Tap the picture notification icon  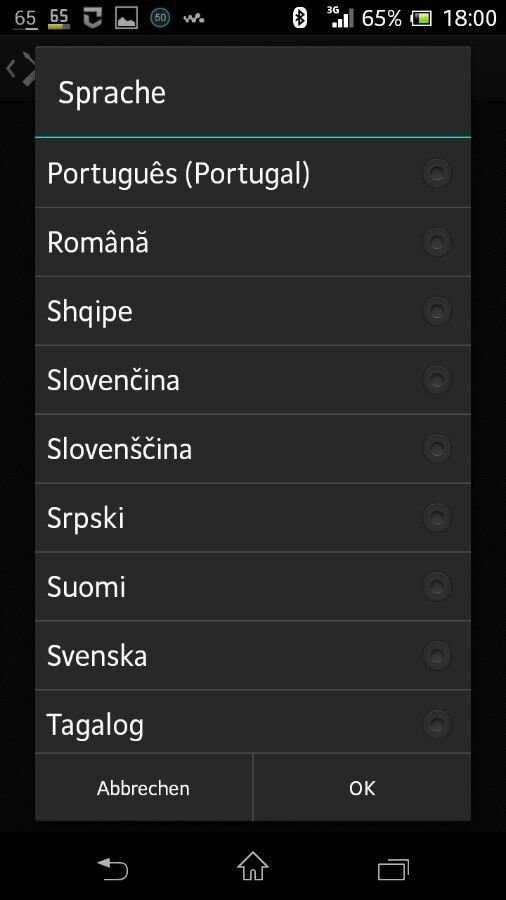(x=126, y=18)
